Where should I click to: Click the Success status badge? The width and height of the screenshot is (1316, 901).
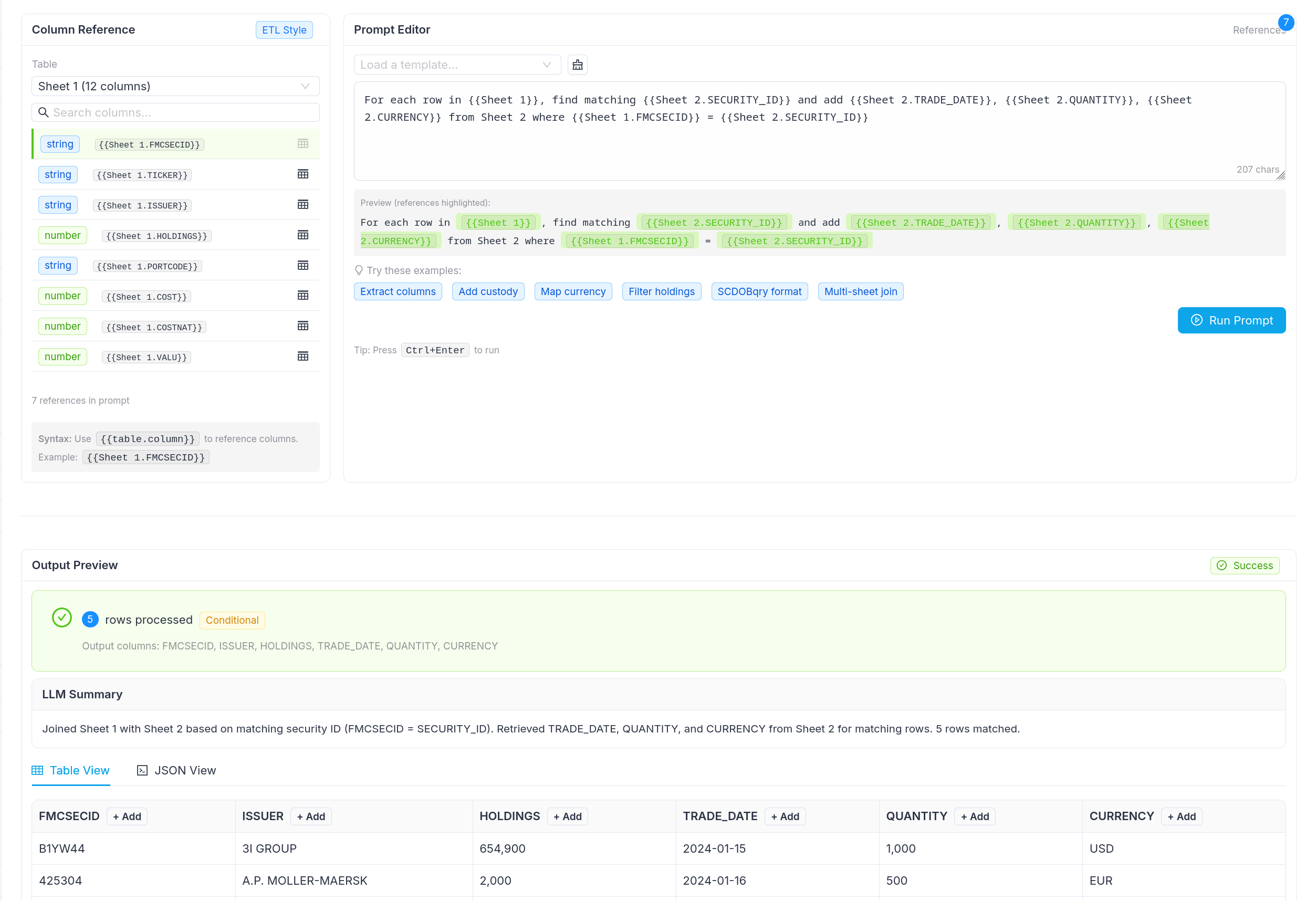1245,565
